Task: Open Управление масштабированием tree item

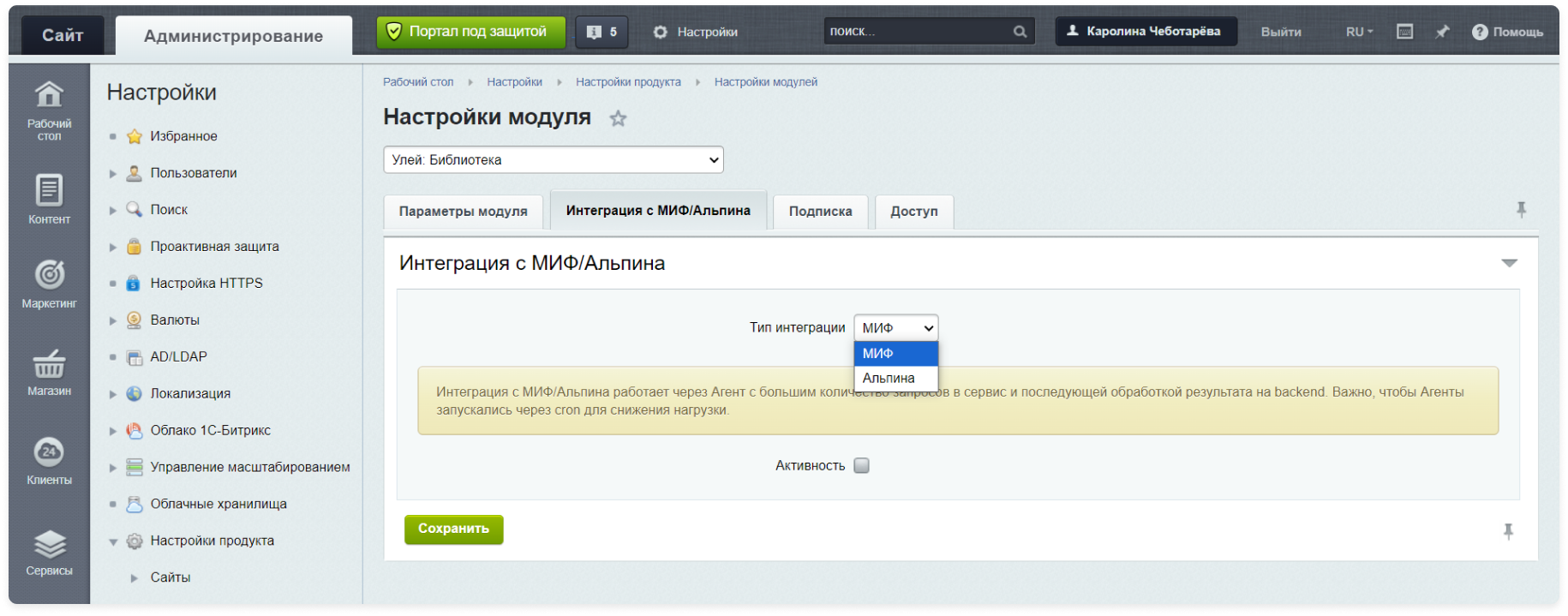Action: 250,468
